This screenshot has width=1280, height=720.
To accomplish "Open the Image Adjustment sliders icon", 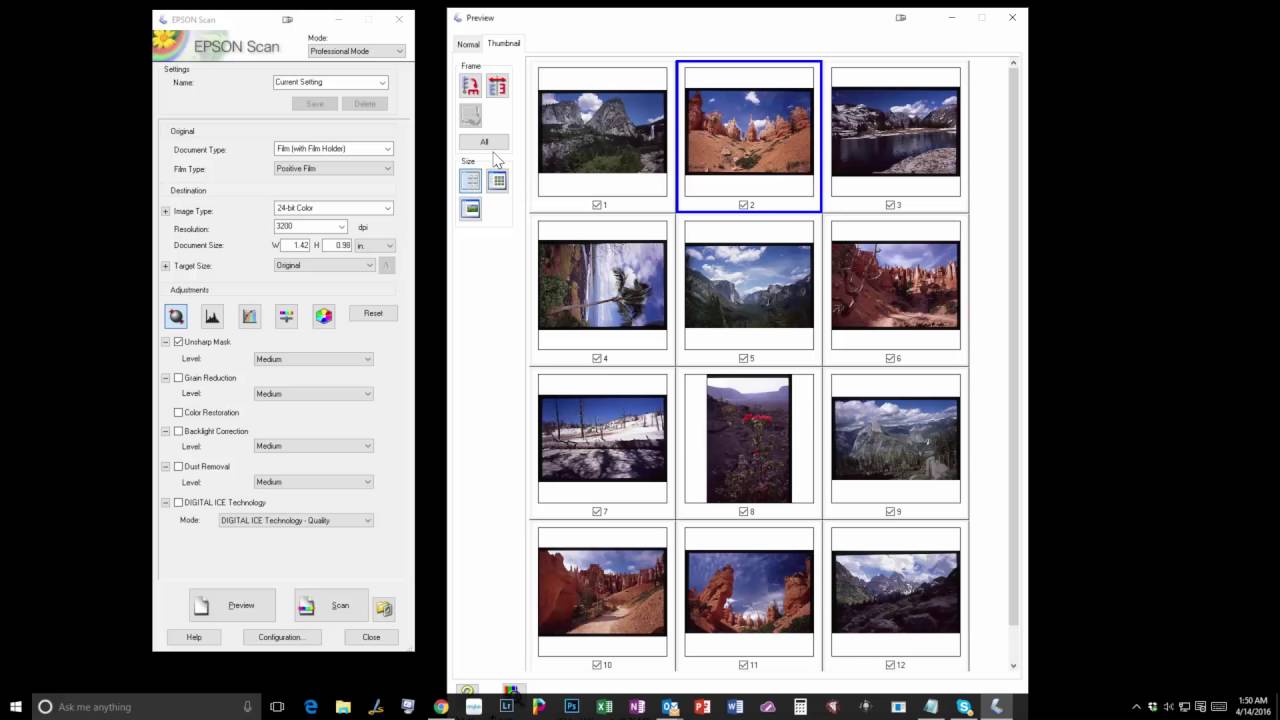I will tap(286, 316).
